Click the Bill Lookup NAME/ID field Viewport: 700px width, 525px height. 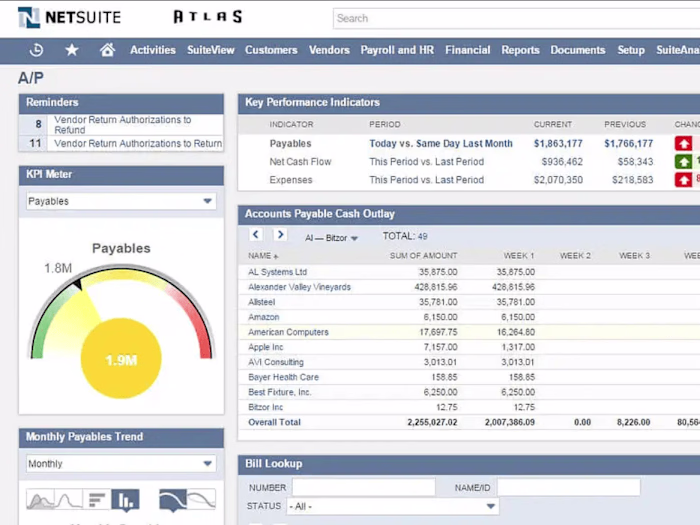(x=569, y=488)
